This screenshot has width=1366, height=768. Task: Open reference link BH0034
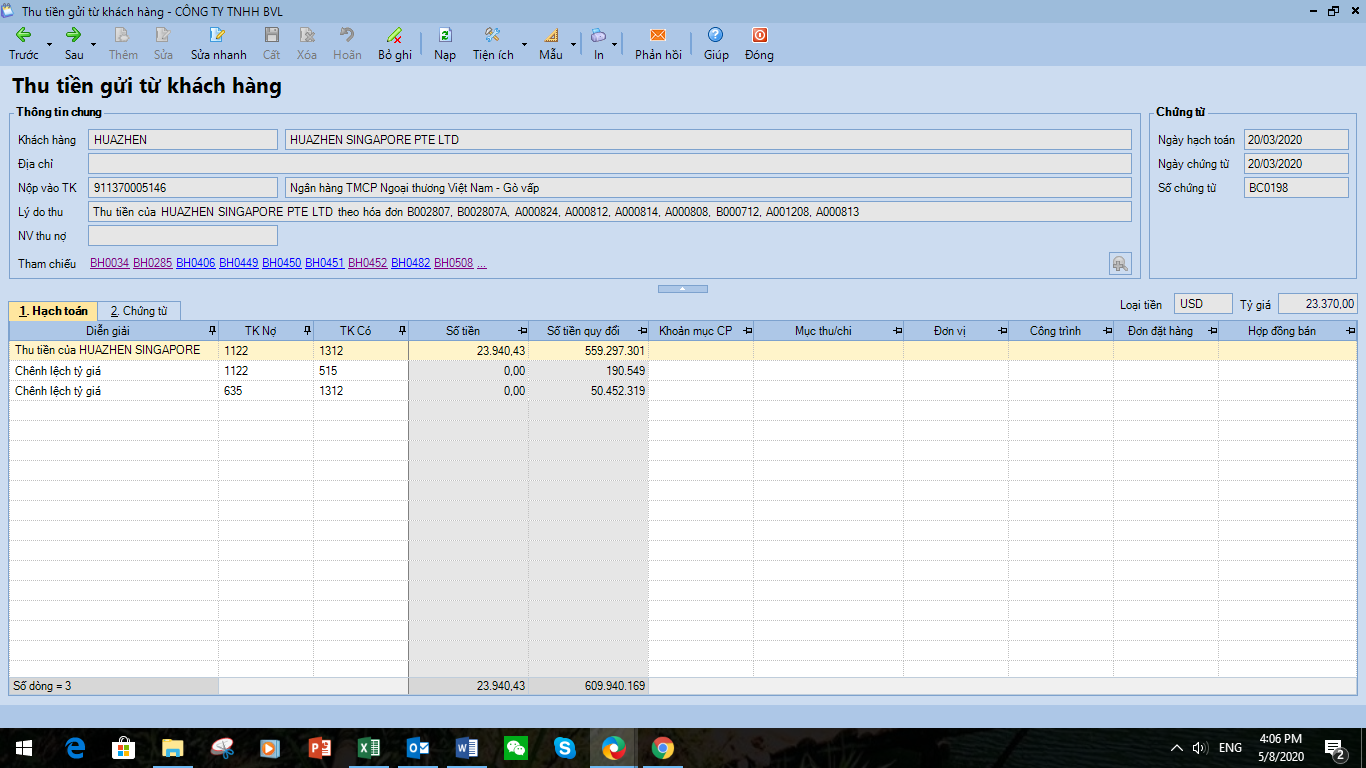[109, 263]
